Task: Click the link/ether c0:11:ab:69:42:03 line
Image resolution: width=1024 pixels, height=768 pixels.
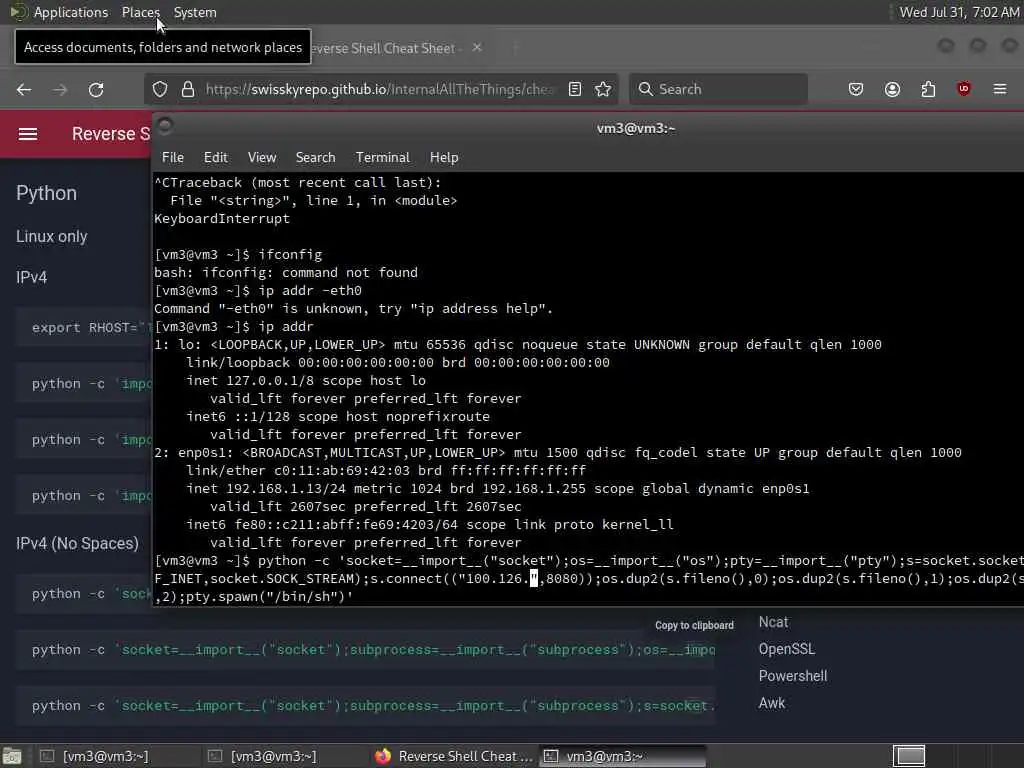Action: tap(386, 470)
